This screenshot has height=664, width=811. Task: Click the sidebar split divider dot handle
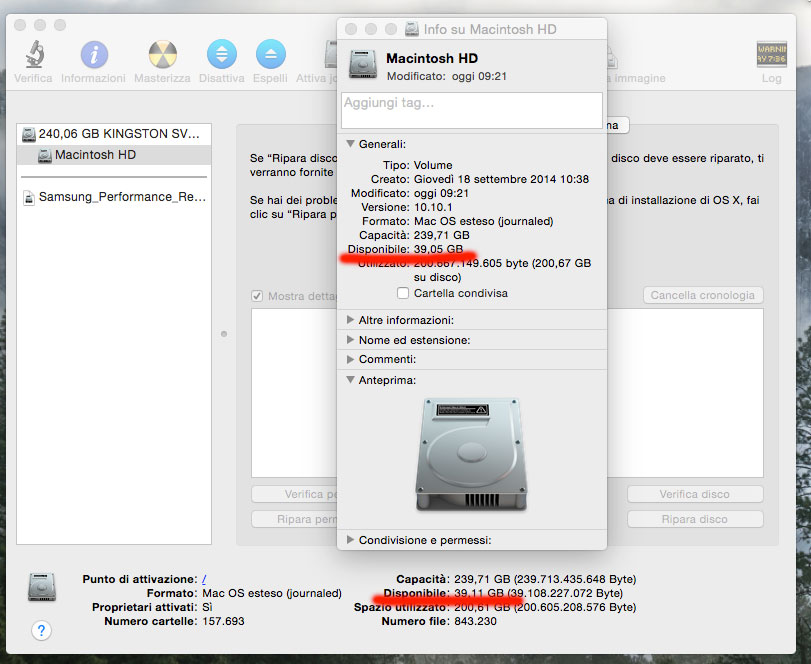(x=224, y=334)
